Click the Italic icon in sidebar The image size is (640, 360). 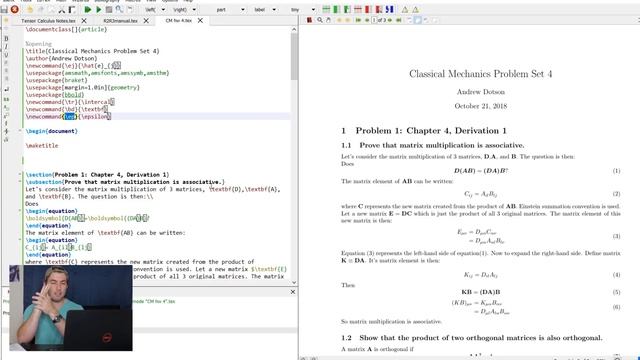click(x=6, y=47)
